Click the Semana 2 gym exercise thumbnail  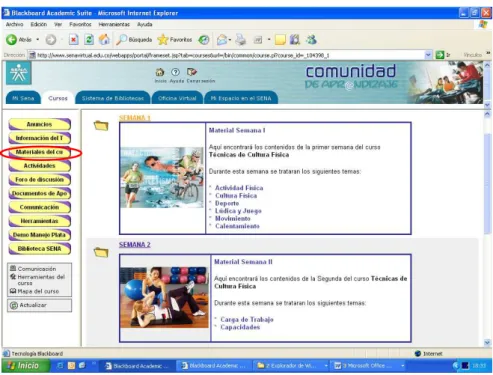[x=164, y=297]
